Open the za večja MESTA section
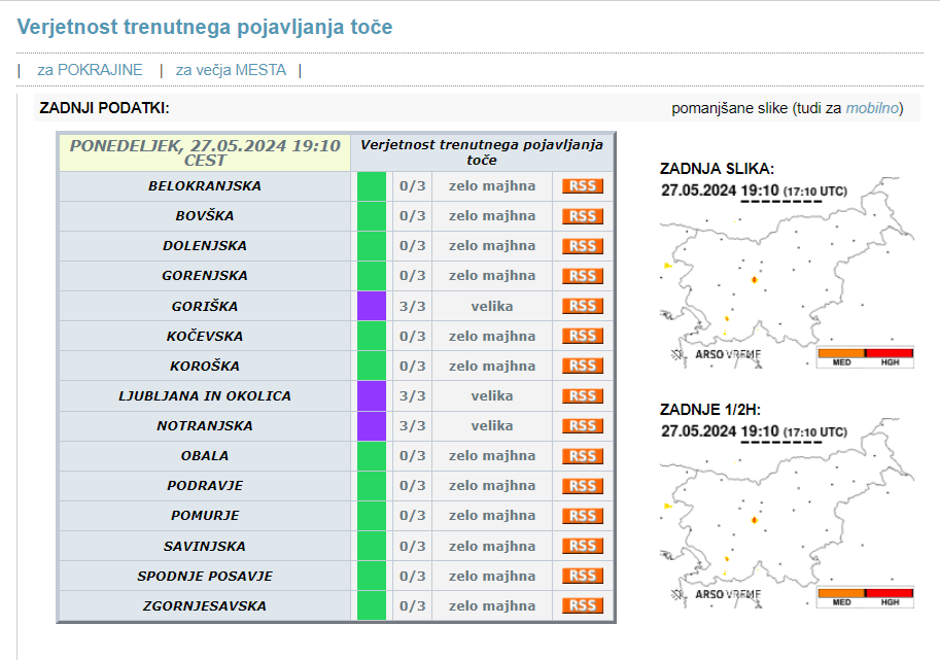The width and height of the screenshot is (940, 660). [x=230, y=69]
